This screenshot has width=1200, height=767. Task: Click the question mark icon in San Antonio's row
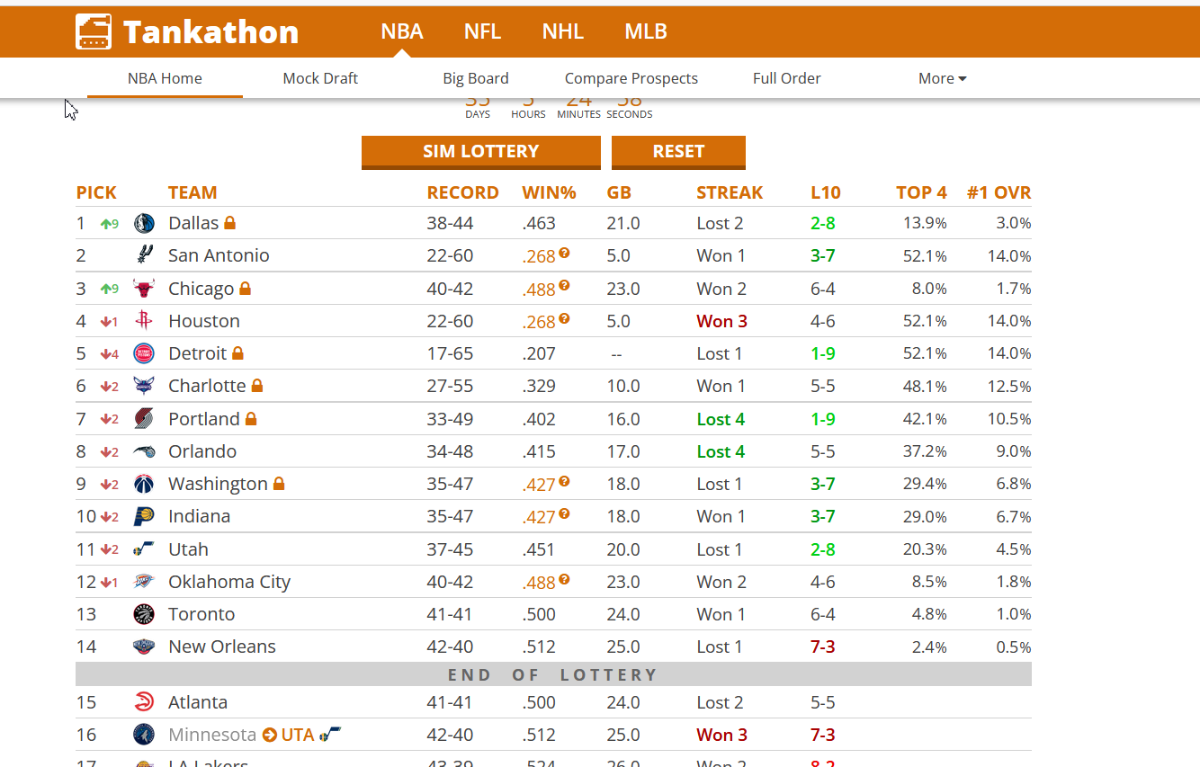pos(565,253)
